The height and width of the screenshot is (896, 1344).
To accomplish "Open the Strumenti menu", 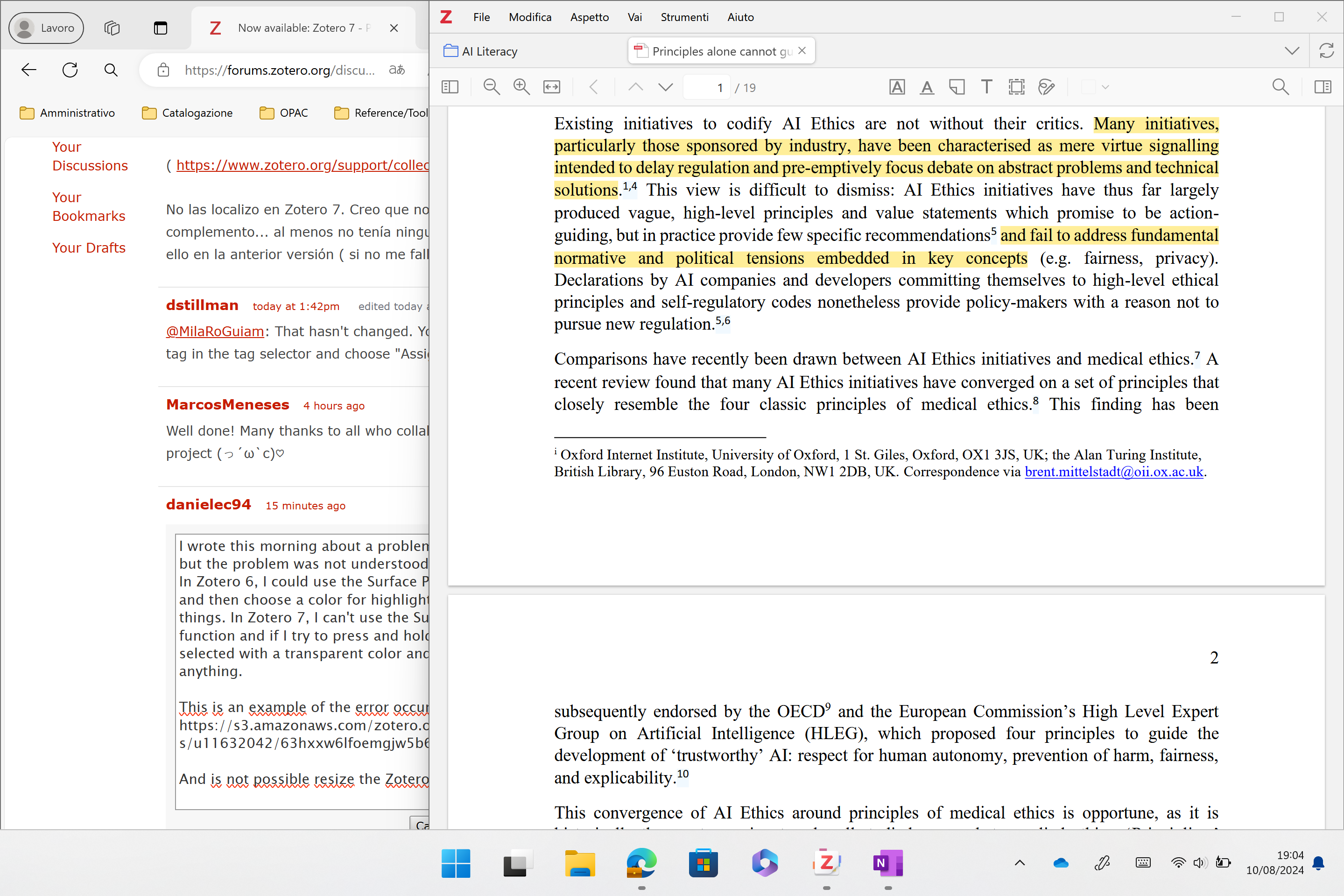I will [684, 17].
